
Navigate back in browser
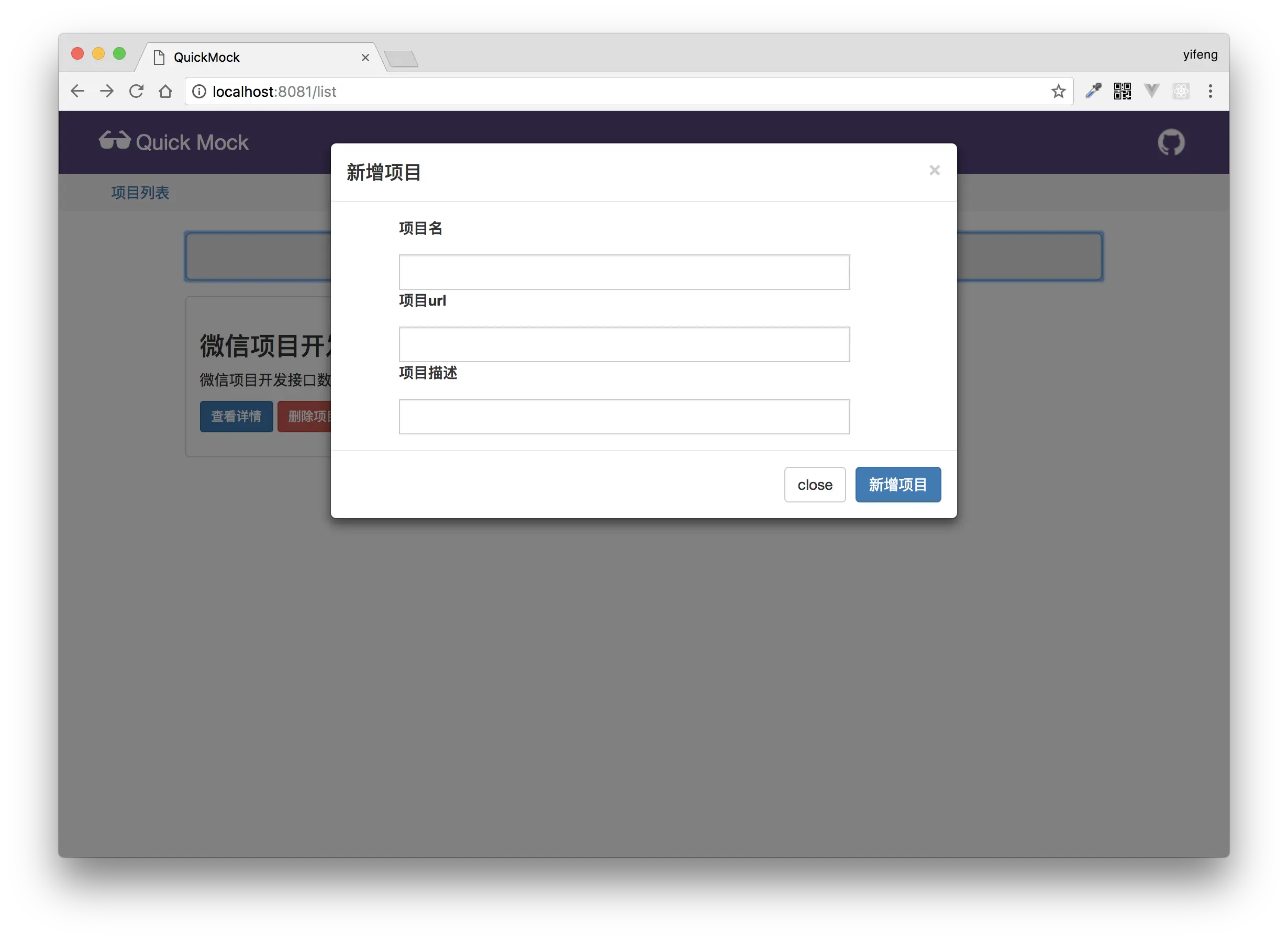coord(77,91)
